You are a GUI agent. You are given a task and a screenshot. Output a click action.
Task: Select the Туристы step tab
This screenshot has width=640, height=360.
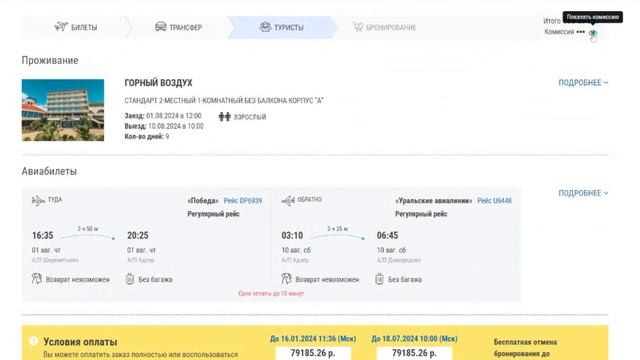tap(282, 27)
